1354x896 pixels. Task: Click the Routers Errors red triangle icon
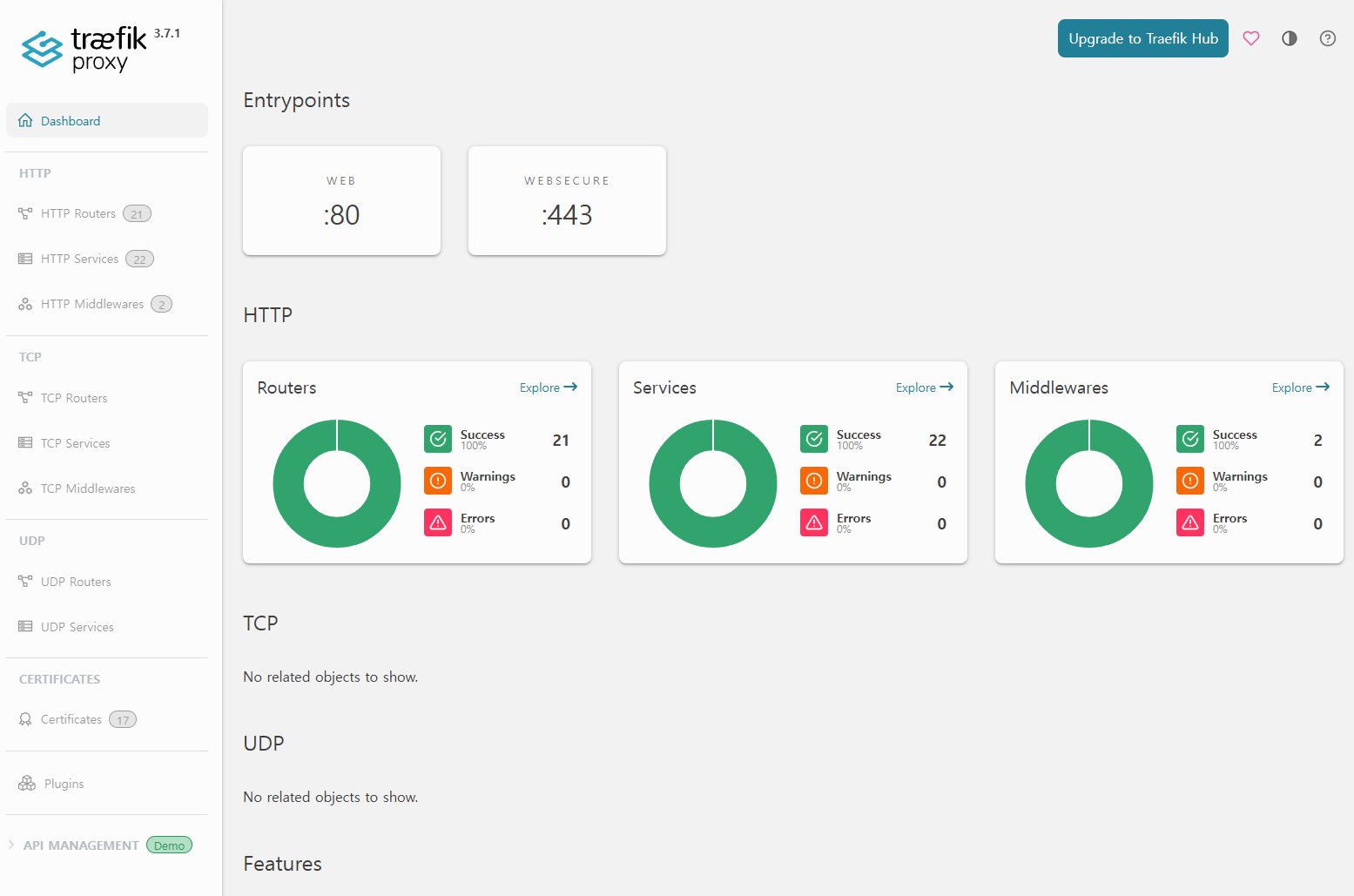(x=438, y=522)
